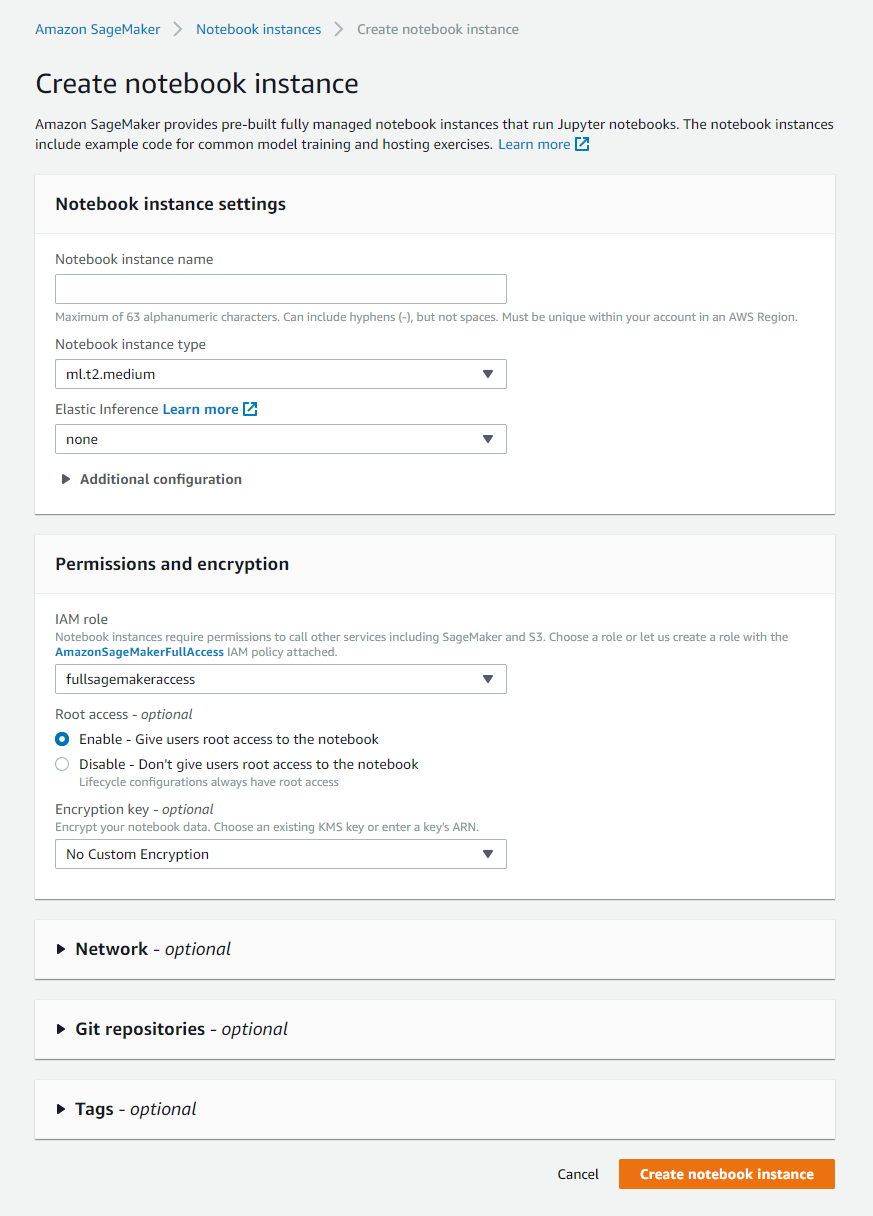Open the Elastic Inference dropdown
Image resolution: width=873 pixels, height=1216 pixels.
280,439
